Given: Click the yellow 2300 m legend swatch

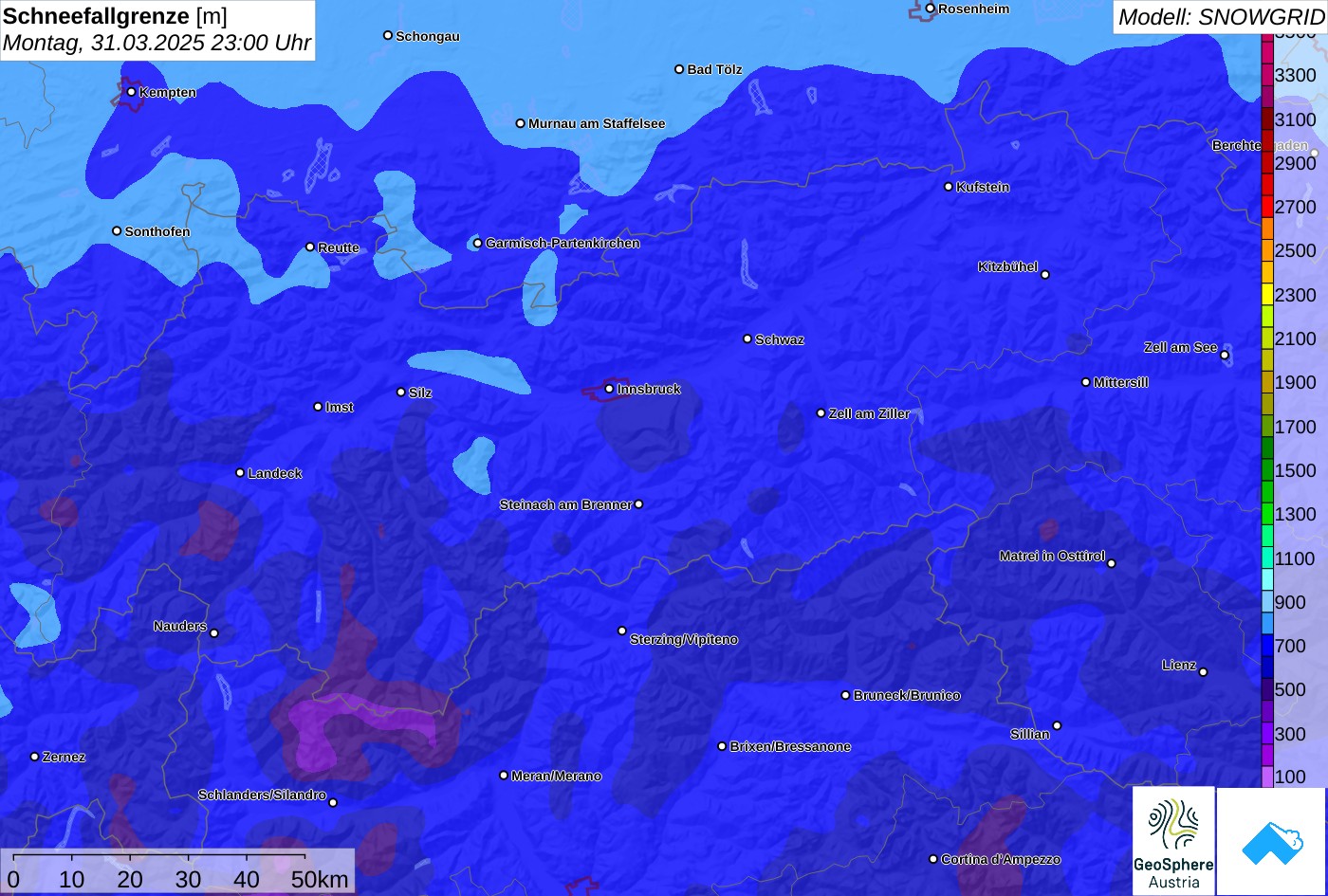Looking at the screenshot, I should click(1267, 295).
